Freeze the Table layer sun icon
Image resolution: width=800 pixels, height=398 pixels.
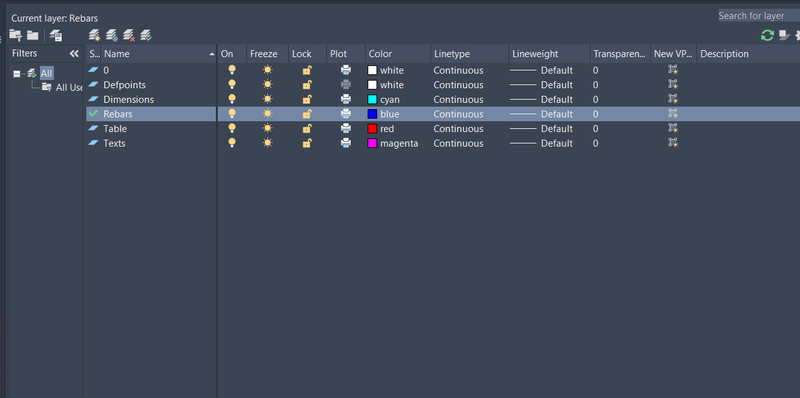[267, 129]
